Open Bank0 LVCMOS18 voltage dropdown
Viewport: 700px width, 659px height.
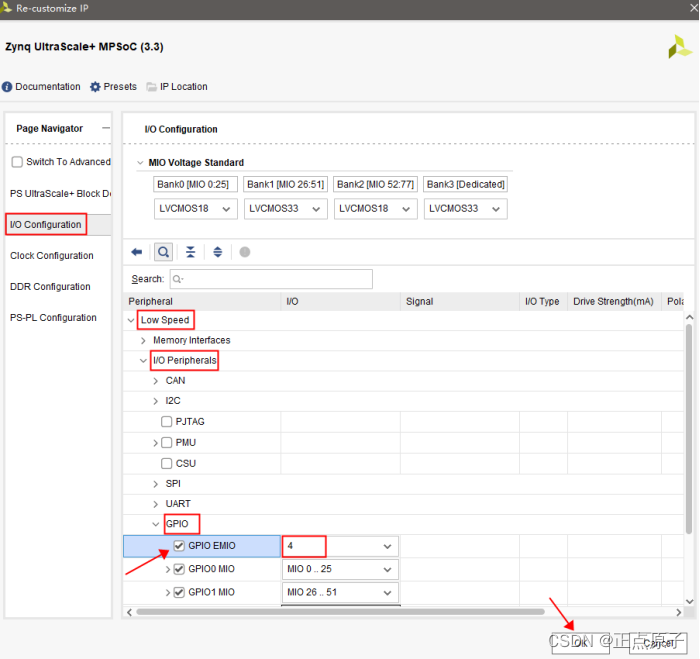(x=196, y=209)
